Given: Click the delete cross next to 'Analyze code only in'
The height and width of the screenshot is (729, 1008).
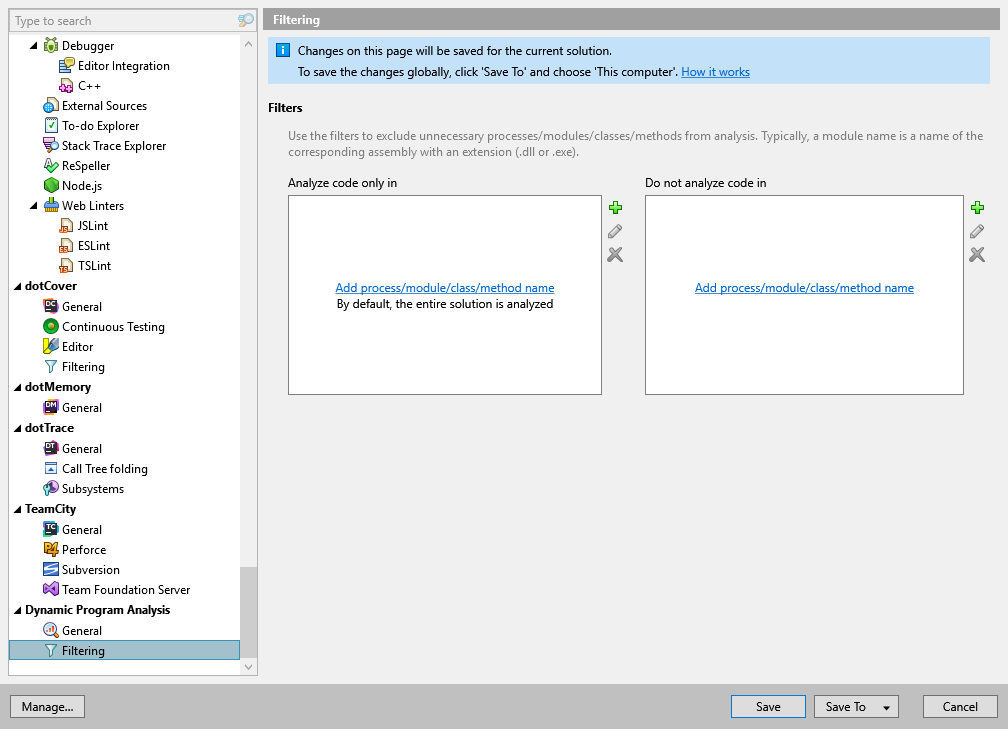Looking at the screenshot, I should [615, 255].
